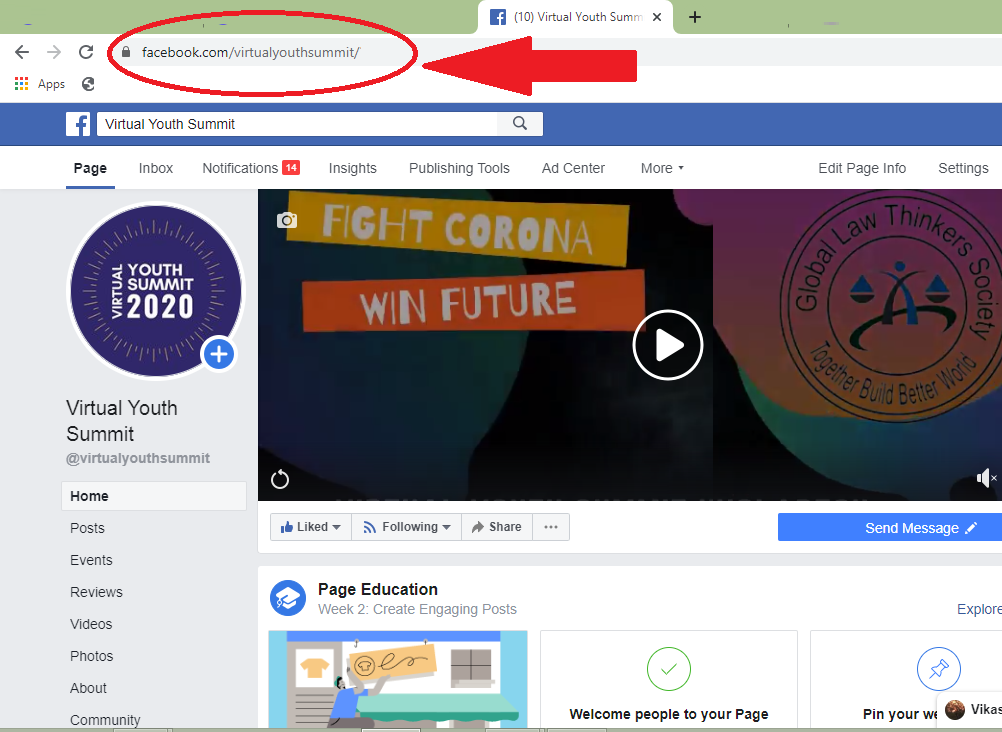Select Events in the sidebar
This screenshot has height=732, width=1002.
[91, 560]
